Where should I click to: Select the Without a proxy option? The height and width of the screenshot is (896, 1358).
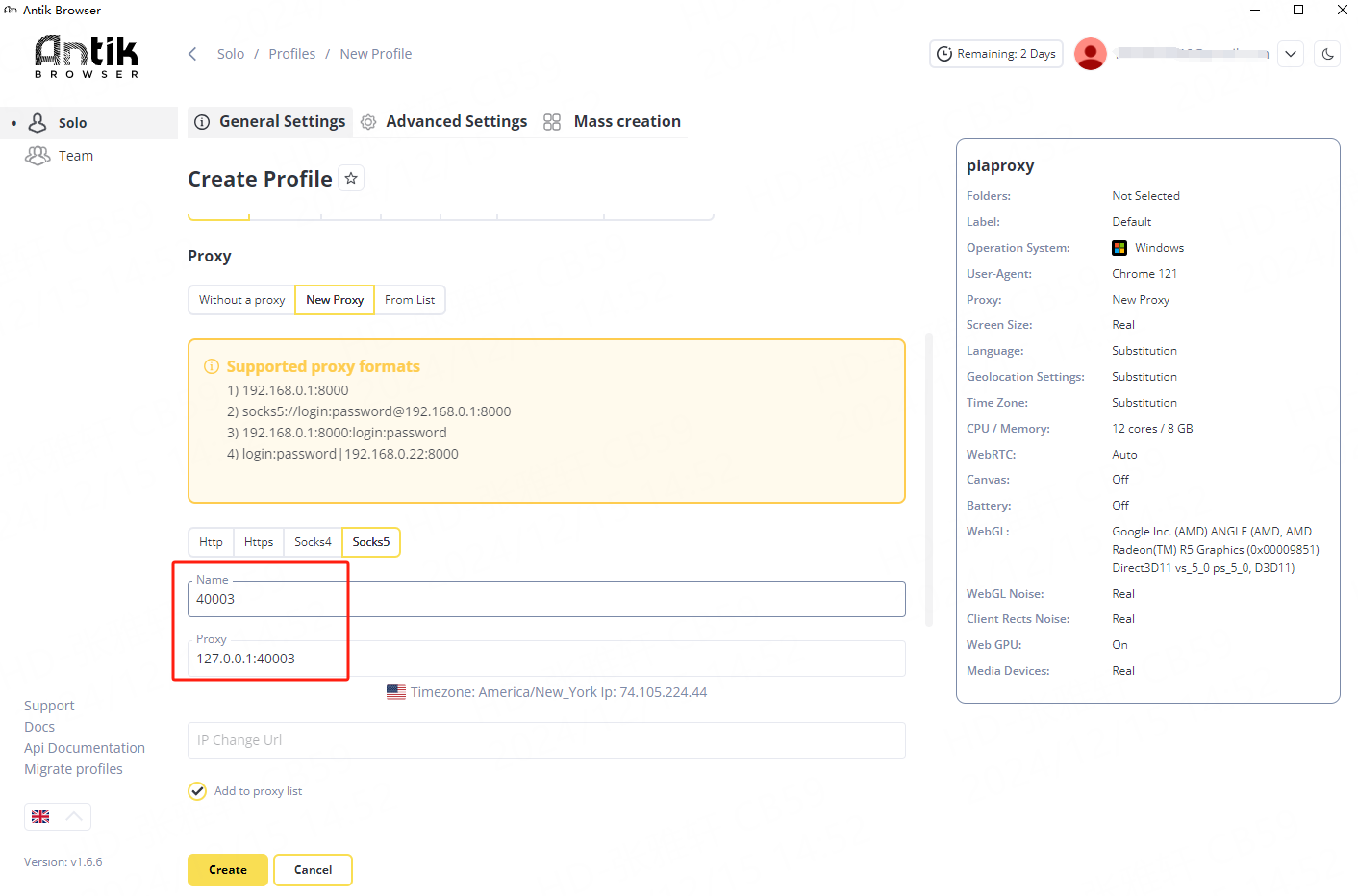pos(241,300)
